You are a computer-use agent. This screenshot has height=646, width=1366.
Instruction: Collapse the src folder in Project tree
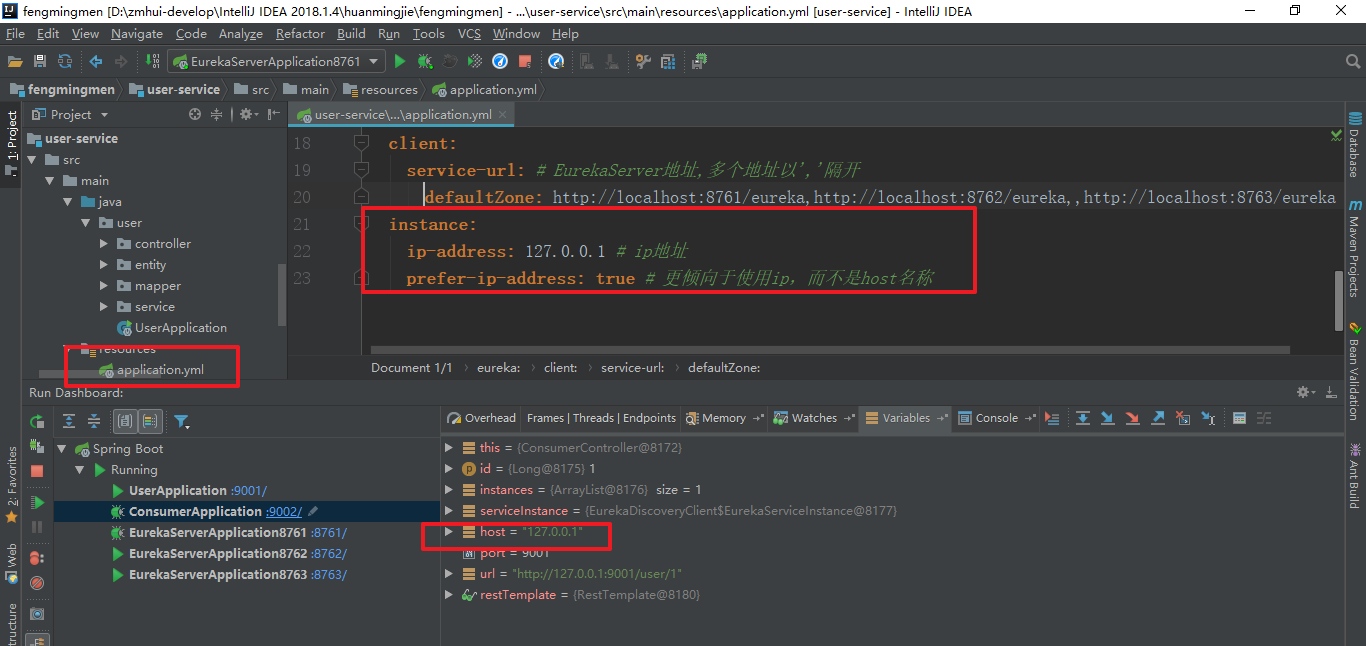pyautogui.click(x=30, y=160)
